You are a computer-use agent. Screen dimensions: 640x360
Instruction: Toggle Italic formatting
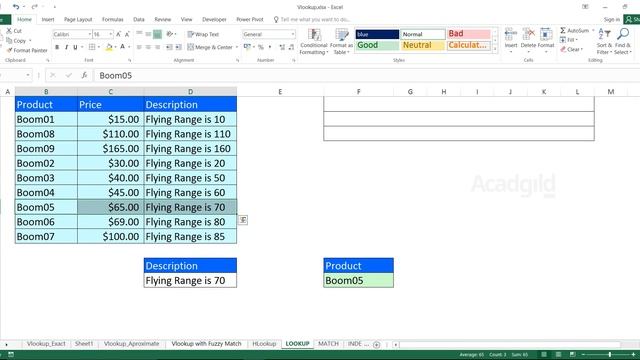click(x=66, y=47)
